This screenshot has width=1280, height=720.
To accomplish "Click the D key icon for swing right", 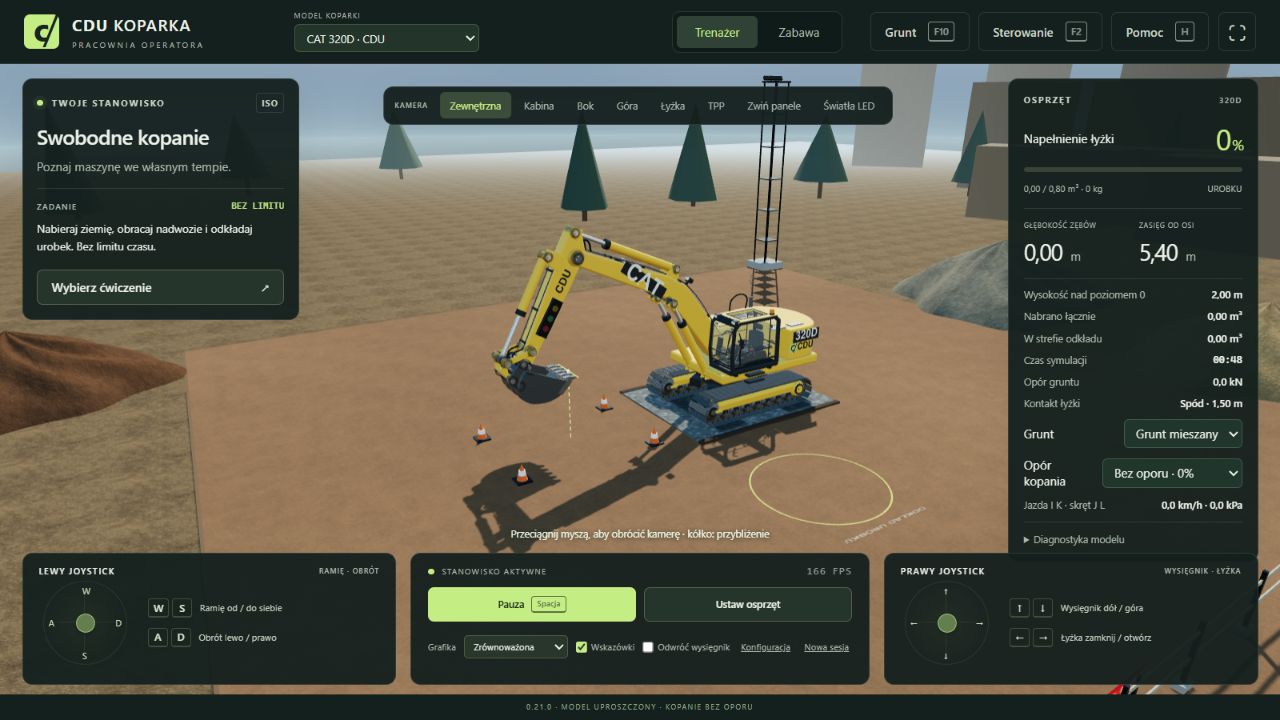I will coord(181,637).
